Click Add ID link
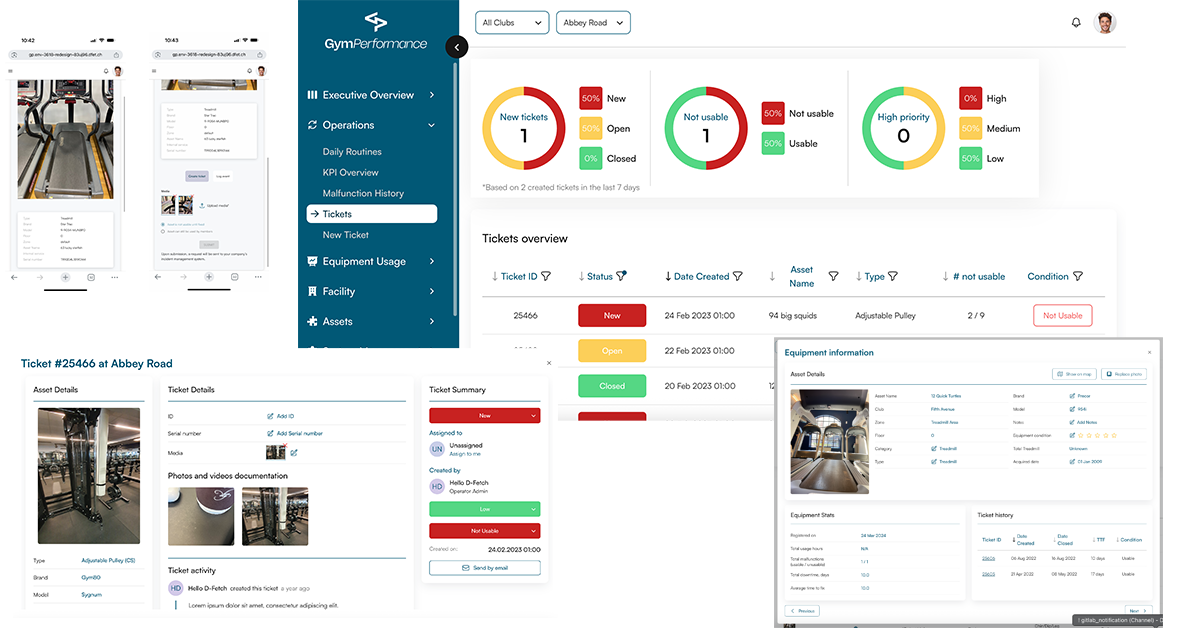 pyautogui.click(x=281, y=415)
